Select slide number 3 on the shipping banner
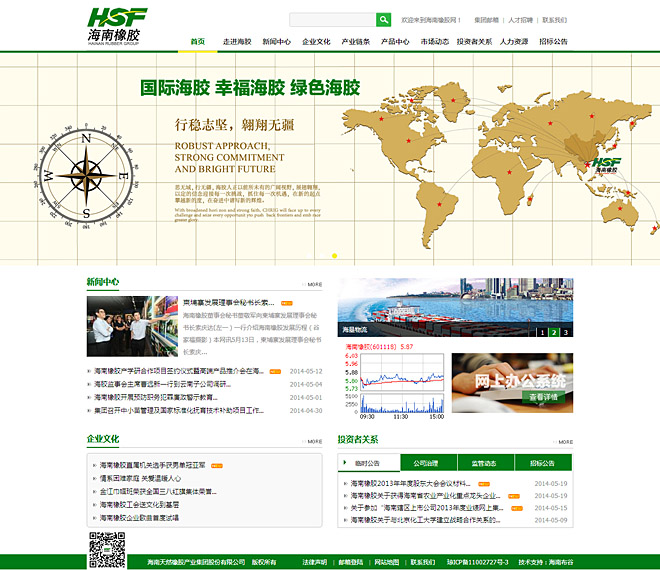Image resolution: width=660 pixels, height=570 pixels. 565,331
